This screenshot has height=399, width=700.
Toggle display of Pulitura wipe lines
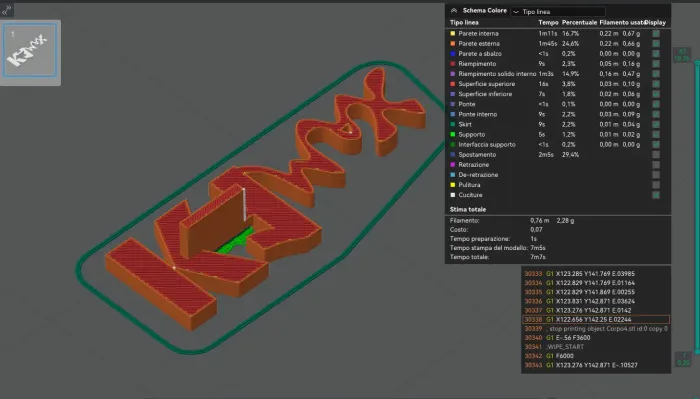point(656,185)
